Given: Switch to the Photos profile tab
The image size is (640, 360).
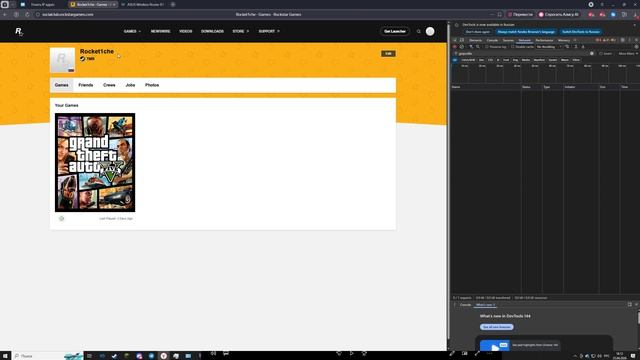Looking at the screenshot, I should pyautogui.click(x=152, y=85).
